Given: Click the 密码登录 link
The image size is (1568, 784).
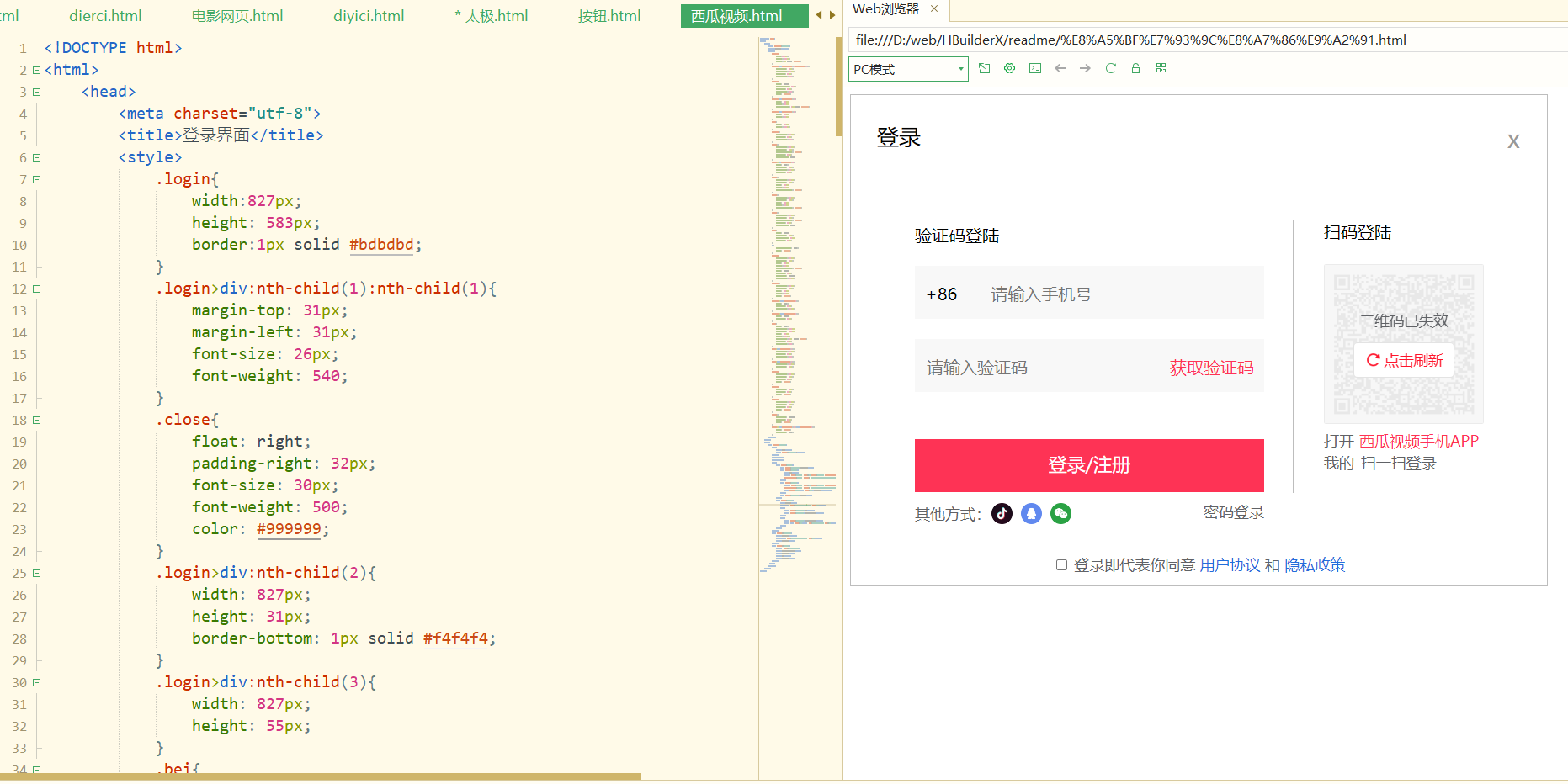Looking at the screenshot, I should click(1234, 512).
